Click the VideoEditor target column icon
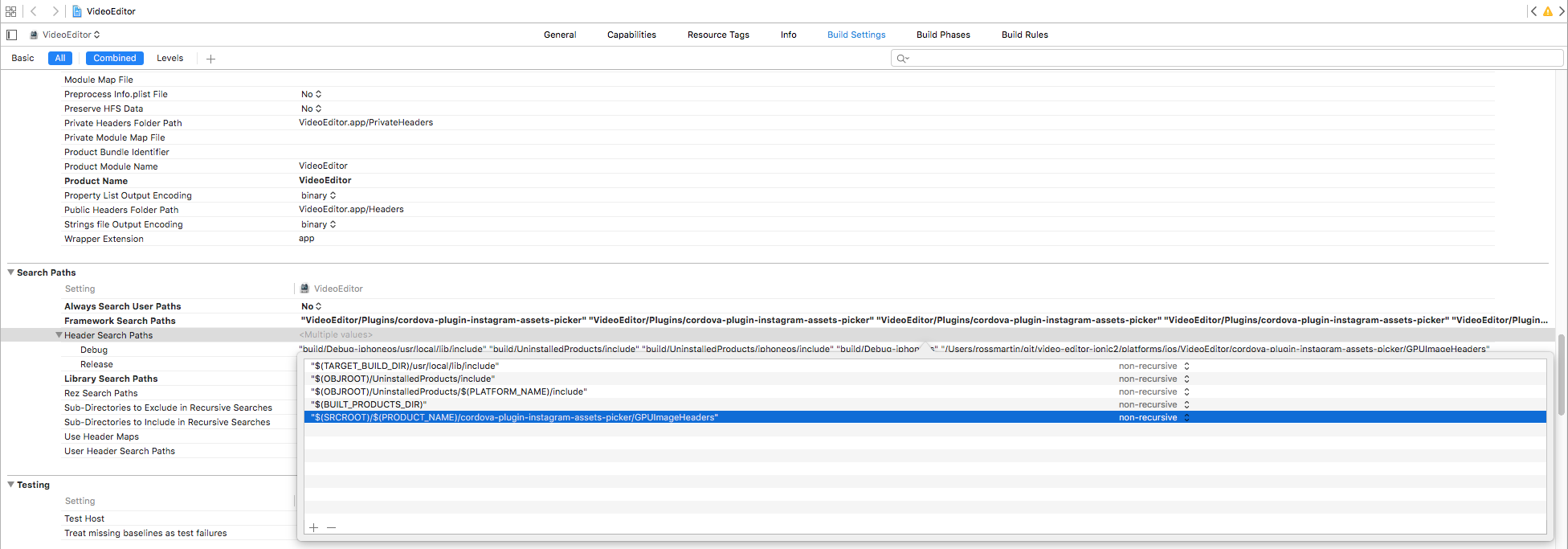This screenshot has width=1568, height=549. 304,289
